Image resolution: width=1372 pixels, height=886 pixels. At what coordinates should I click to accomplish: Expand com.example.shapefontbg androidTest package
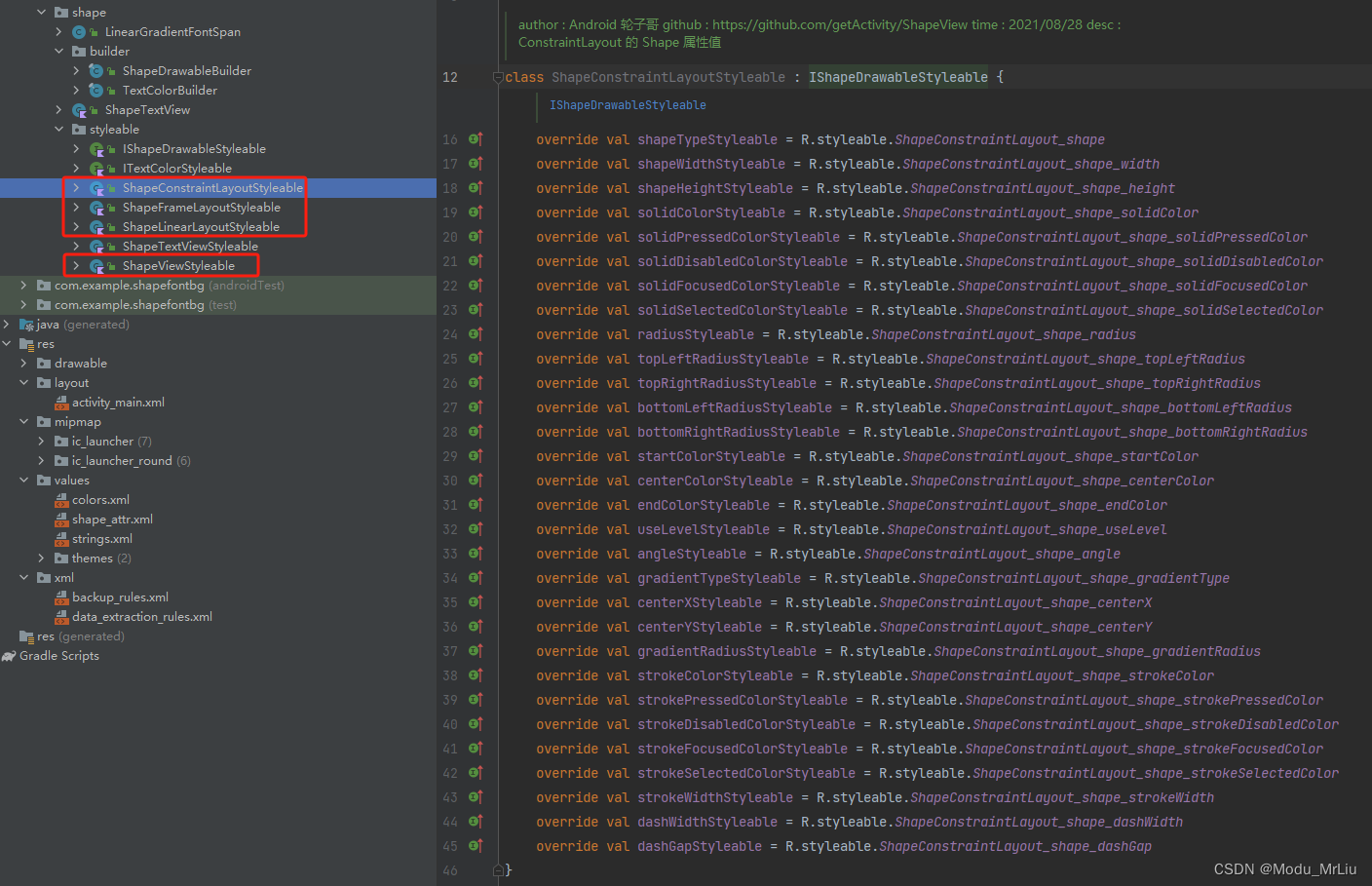23,286
